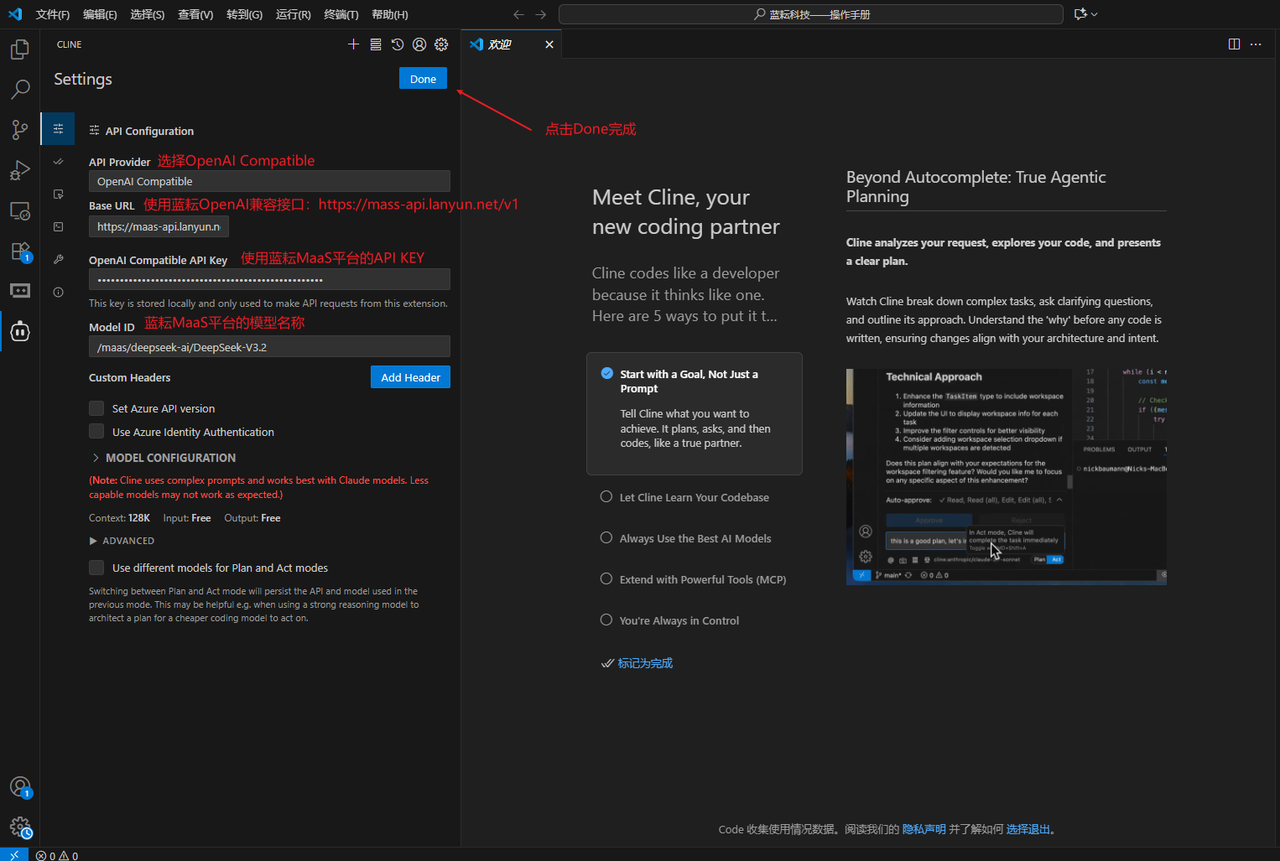The height and width of the screenshot is (861, 1280).
Task: Open the API Provider dropdown
Action: [269, 181]
